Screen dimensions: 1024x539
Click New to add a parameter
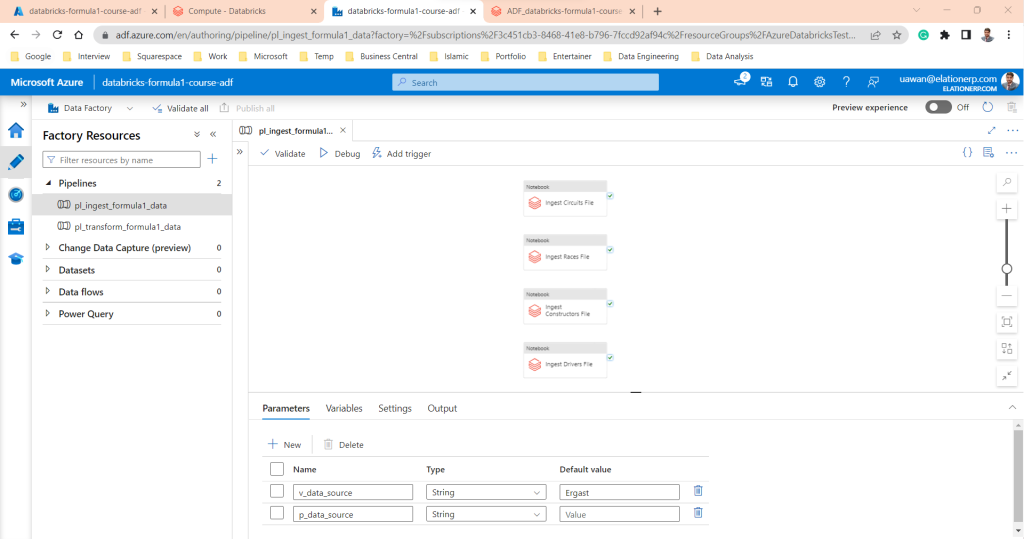284,444
